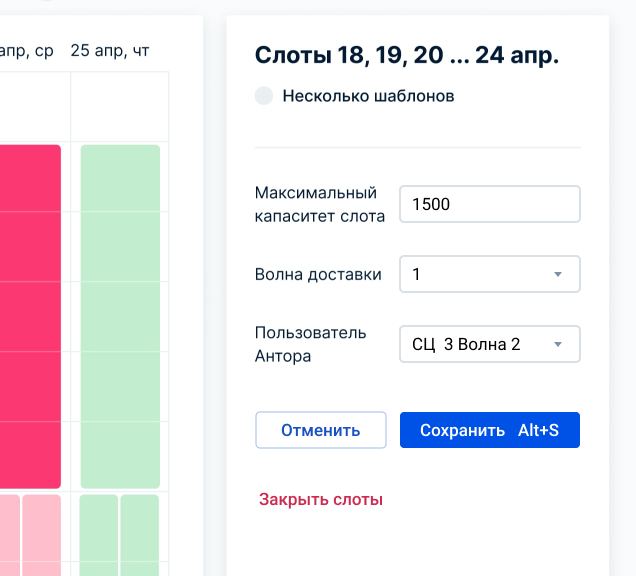Click the maximum slot capacity field showing 1500

[489, 204]
